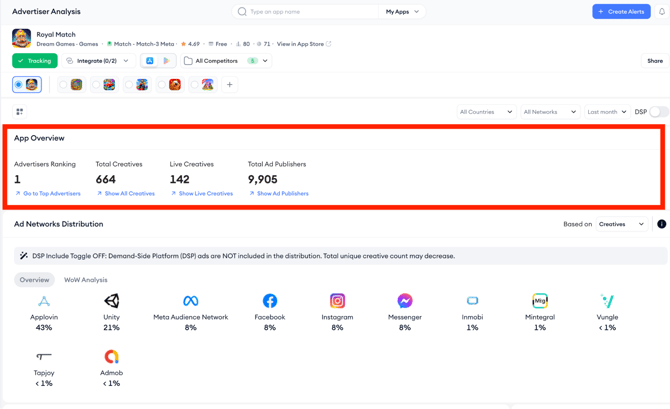670x409 pixels.
Task: Click the external link icon next to View in App Store
Action: pos(329,44)
